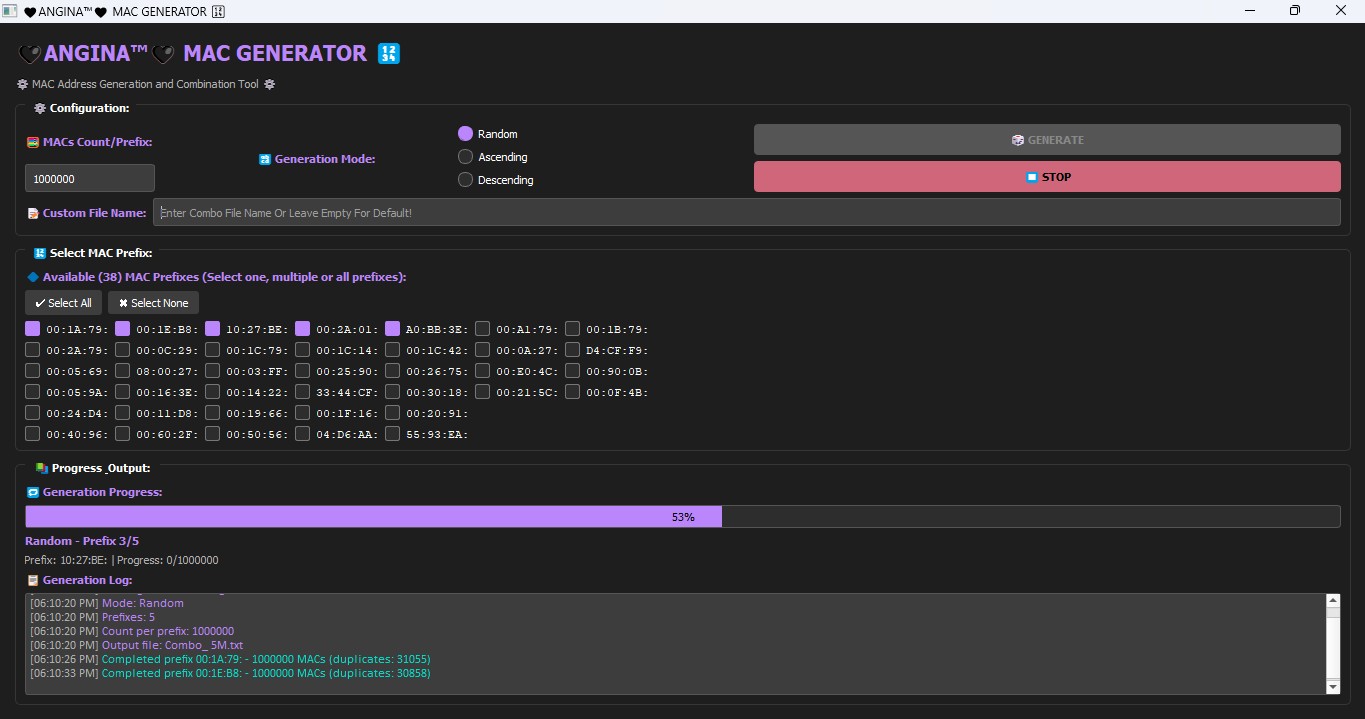1365x719 pixels.
Task: Check the 55:93:EA: prefix checkbox
Action: [393, 434]
